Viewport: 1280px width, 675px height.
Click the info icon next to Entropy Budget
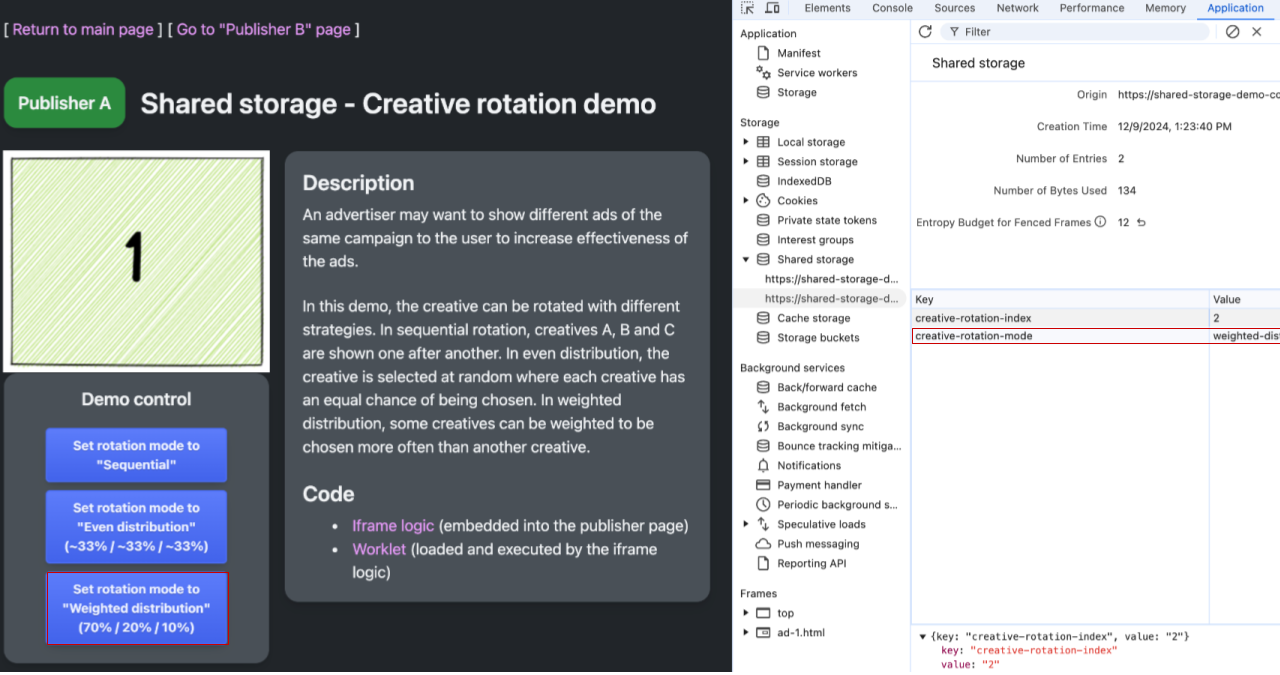coord(1100,222)
